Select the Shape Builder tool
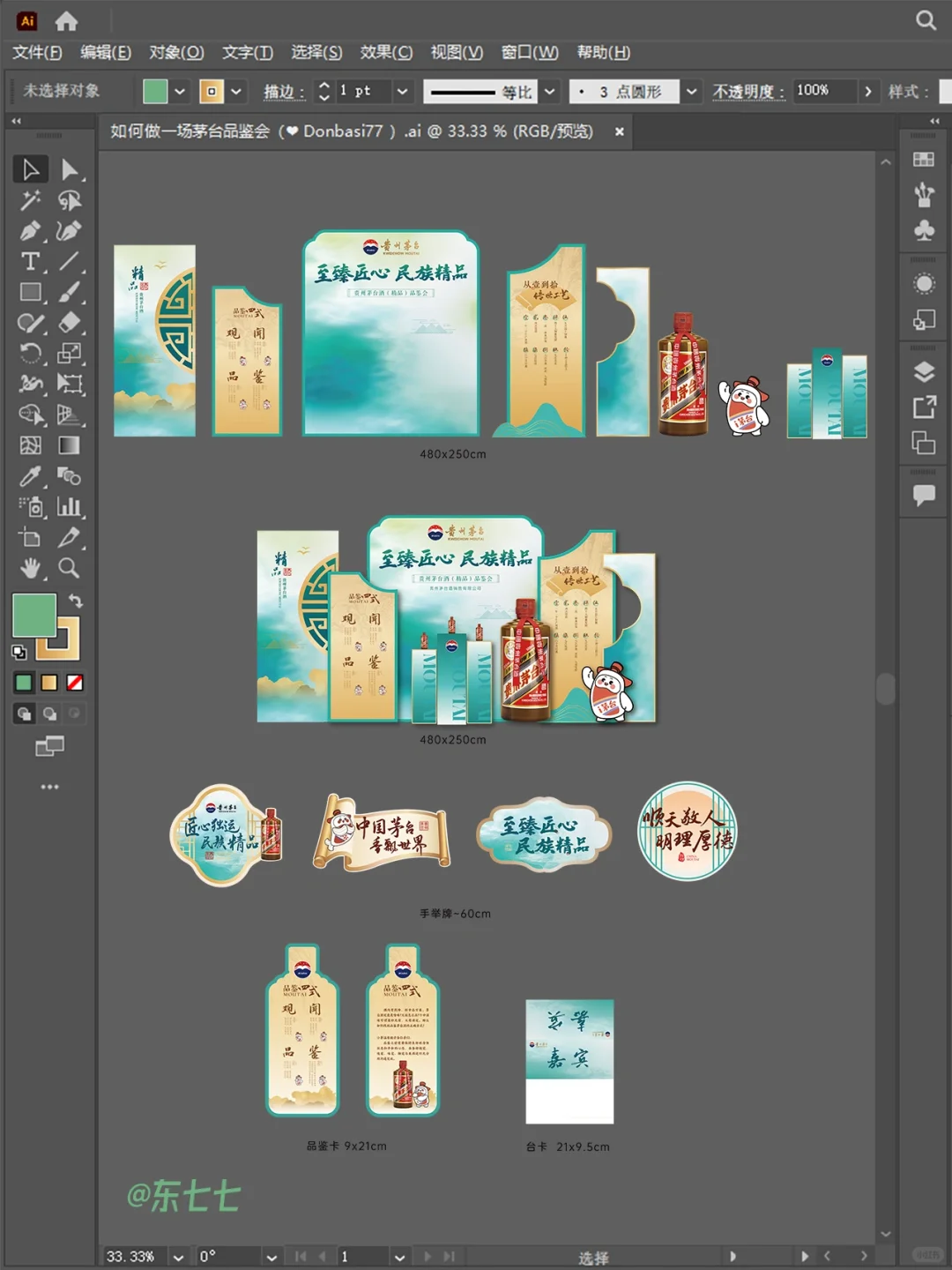952x1270 pixels. 30,415
